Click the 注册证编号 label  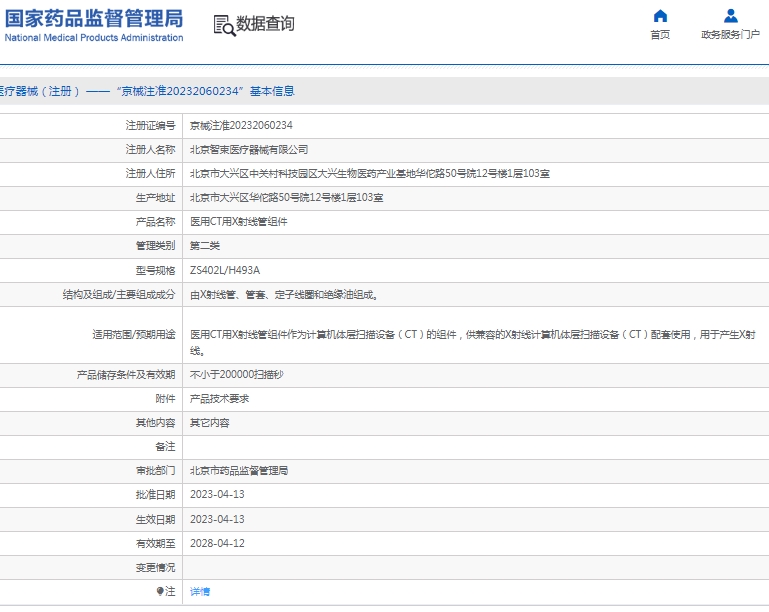point(150,126)
